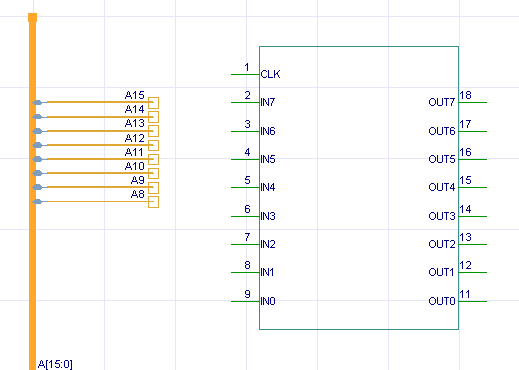Click pin 11 OUT0 output line
The image size is (519, 370).
(473, 301)
